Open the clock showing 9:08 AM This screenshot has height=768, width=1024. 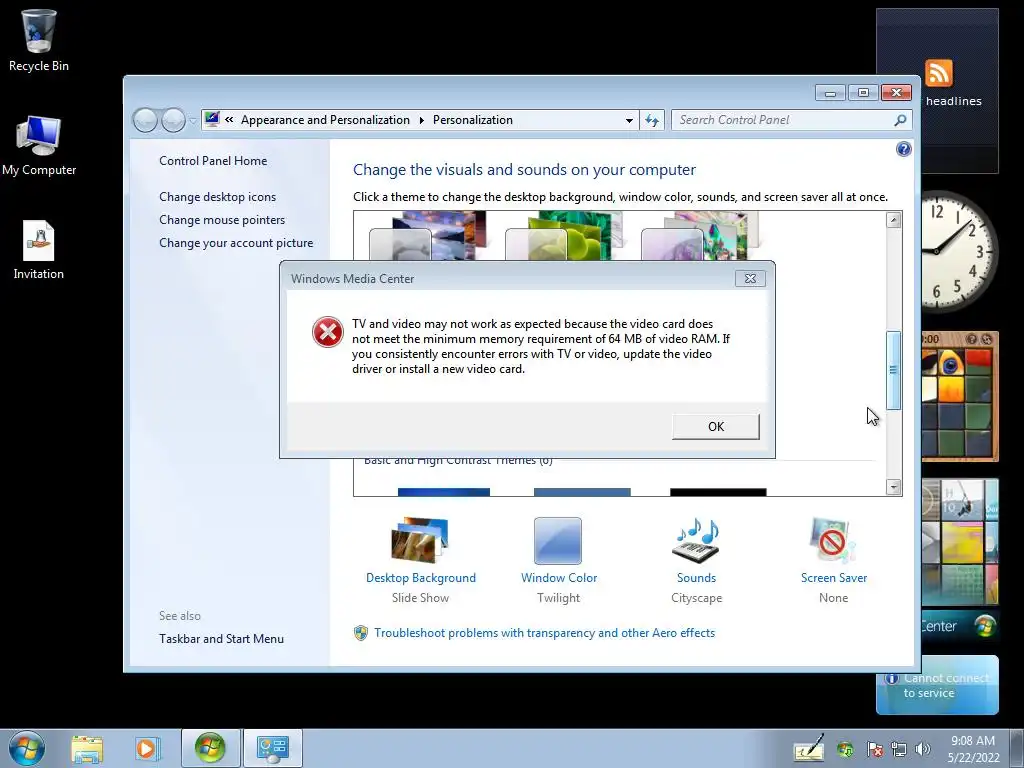click(x=973, y=749)
